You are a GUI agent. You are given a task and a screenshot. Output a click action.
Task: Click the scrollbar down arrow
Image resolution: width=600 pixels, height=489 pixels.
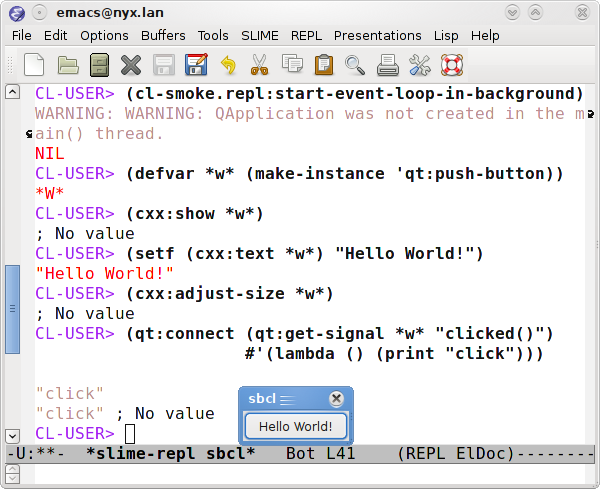[12, 435]
